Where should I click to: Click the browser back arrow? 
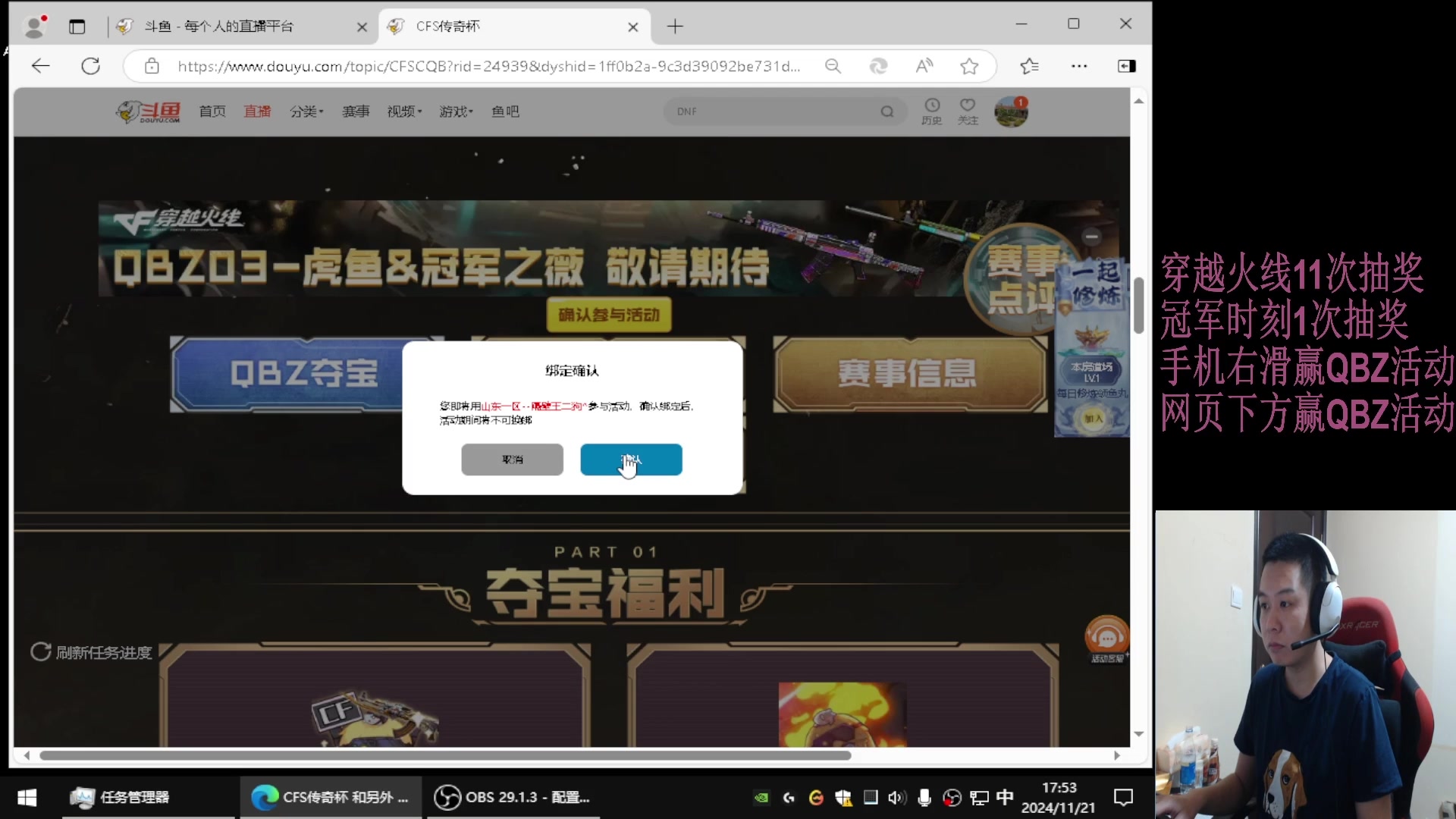coord(41,66)
